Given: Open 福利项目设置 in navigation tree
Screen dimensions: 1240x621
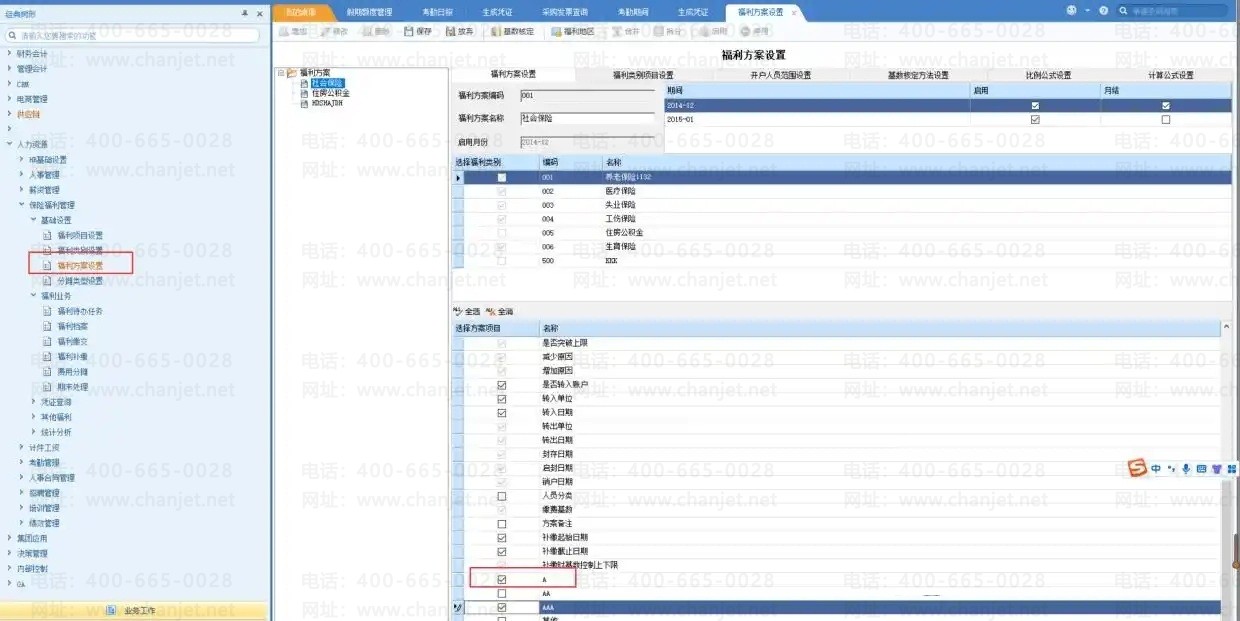Looking at the screenshot, I should [x=80, y=235].
